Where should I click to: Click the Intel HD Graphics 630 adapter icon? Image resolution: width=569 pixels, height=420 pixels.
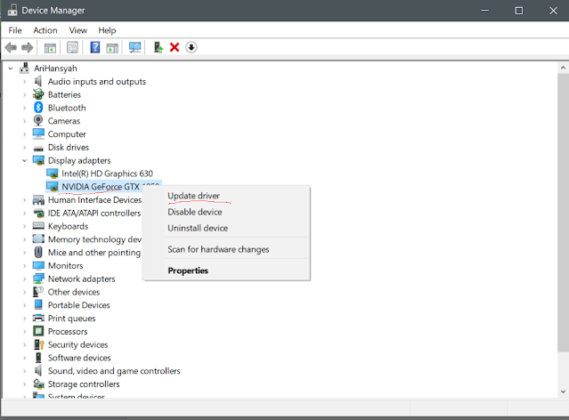[x=52, y=174]
